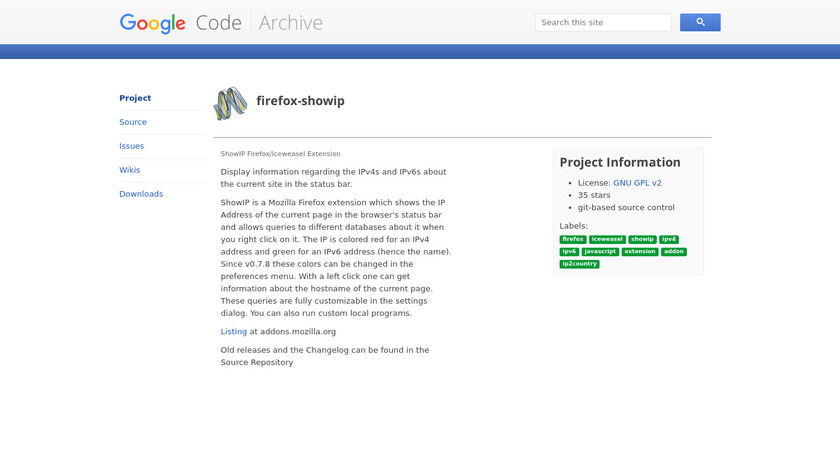Select the extension label tag
Image resolution: width=840 pixels, height=472 pixels.
[640, 252]
